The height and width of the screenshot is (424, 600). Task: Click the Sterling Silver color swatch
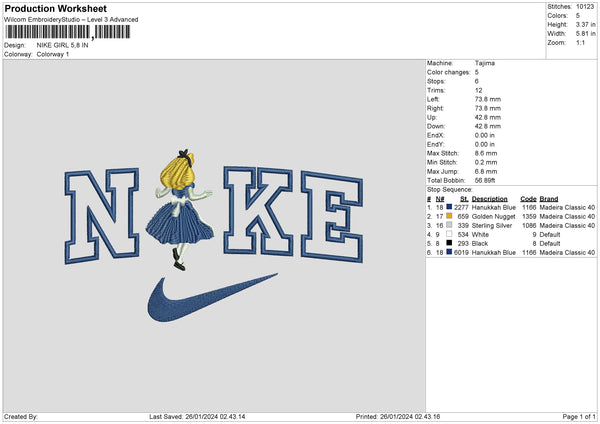[449, 225]
